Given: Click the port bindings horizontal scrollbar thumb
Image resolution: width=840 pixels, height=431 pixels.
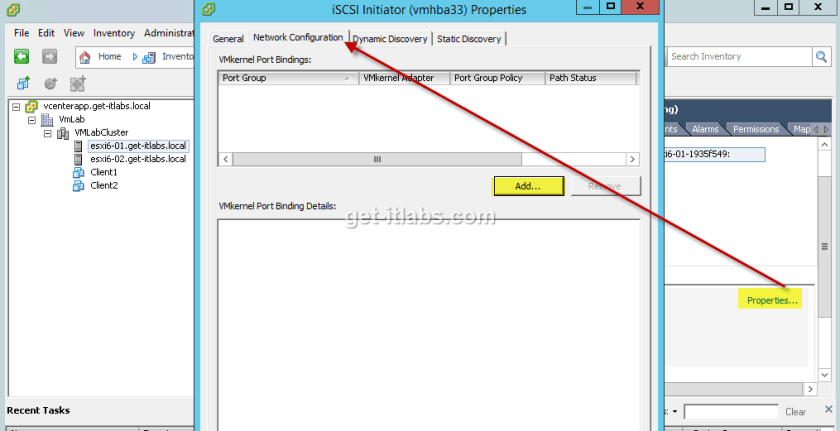Looking at the screenshot, I should 377,160.
